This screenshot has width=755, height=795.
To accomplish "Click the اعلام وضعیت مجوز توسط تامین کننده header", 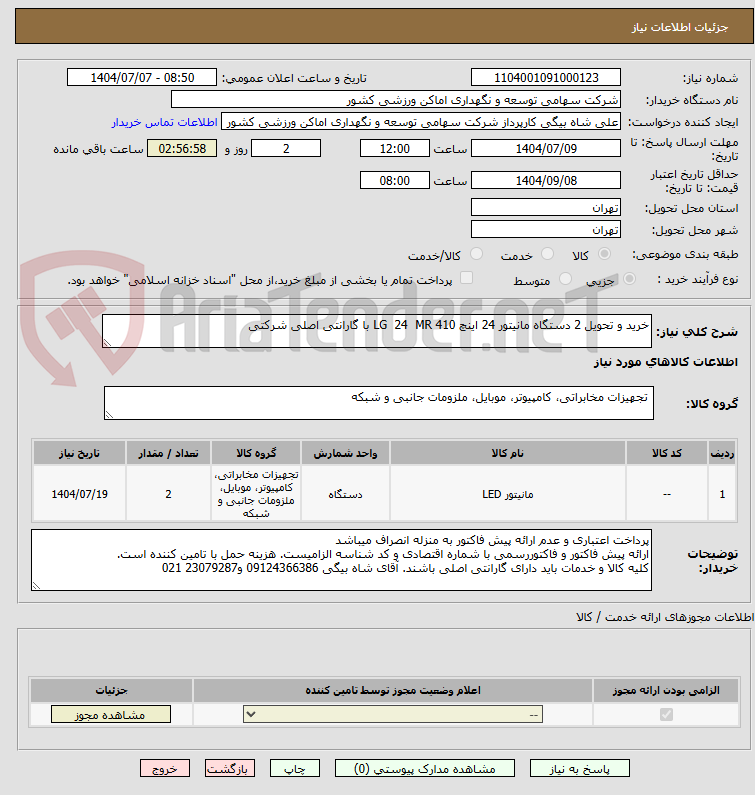I will tap(393, 690).
